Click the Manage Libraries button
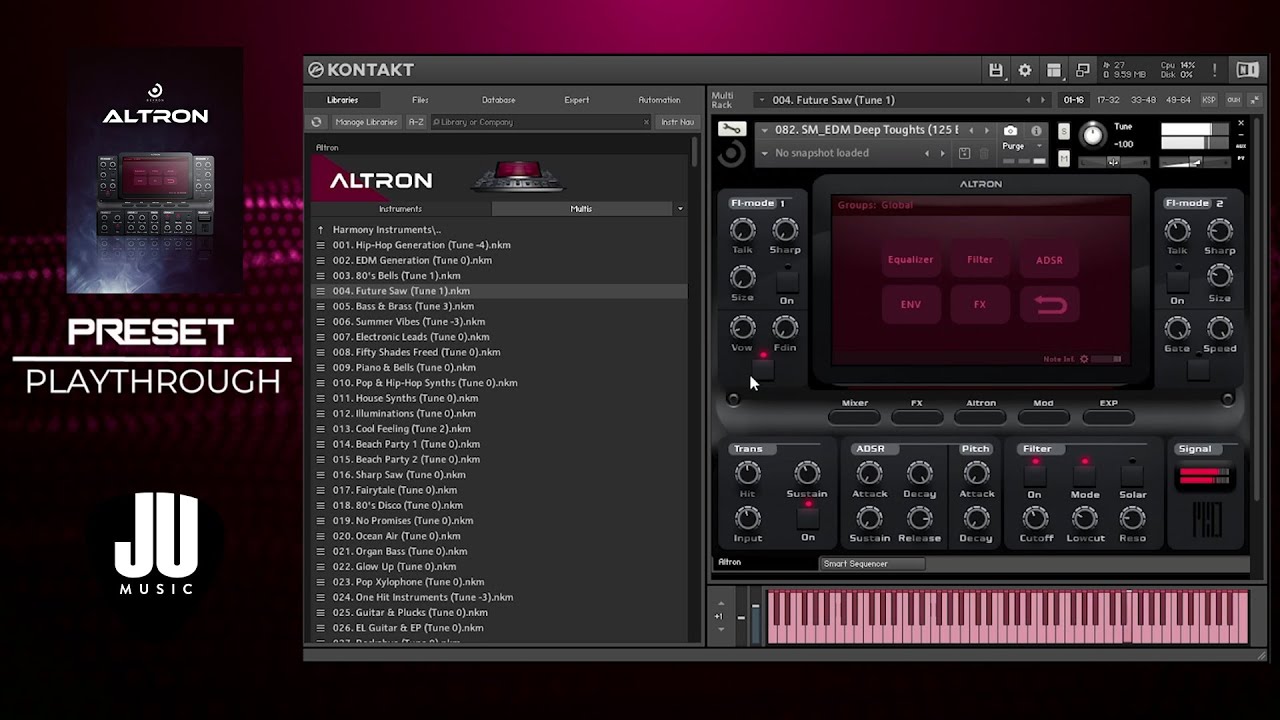Screen dimensions: 1280x720 click(x=366, y=122)
